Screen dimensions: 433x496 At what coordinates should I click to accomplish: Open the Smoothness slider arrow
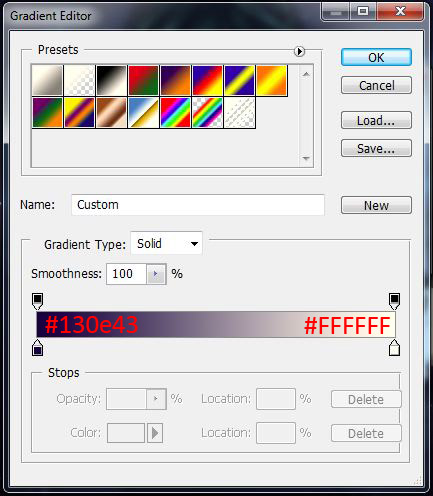[x=156, y=274]
